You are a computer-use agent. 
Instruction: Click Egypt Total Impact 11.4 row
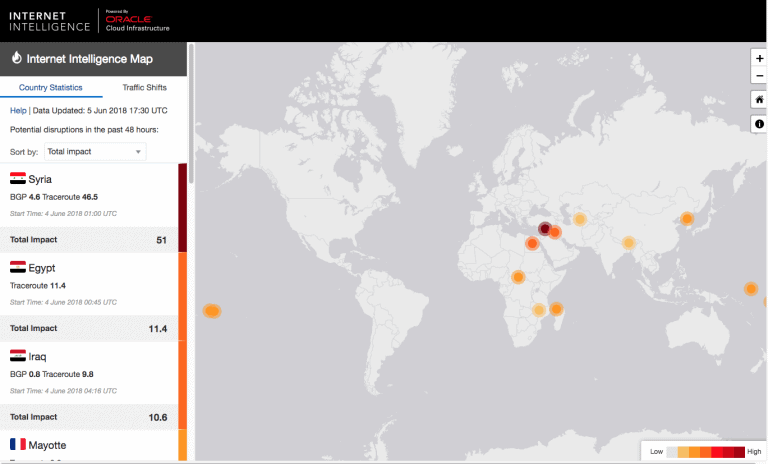click(x=89, y=328)
